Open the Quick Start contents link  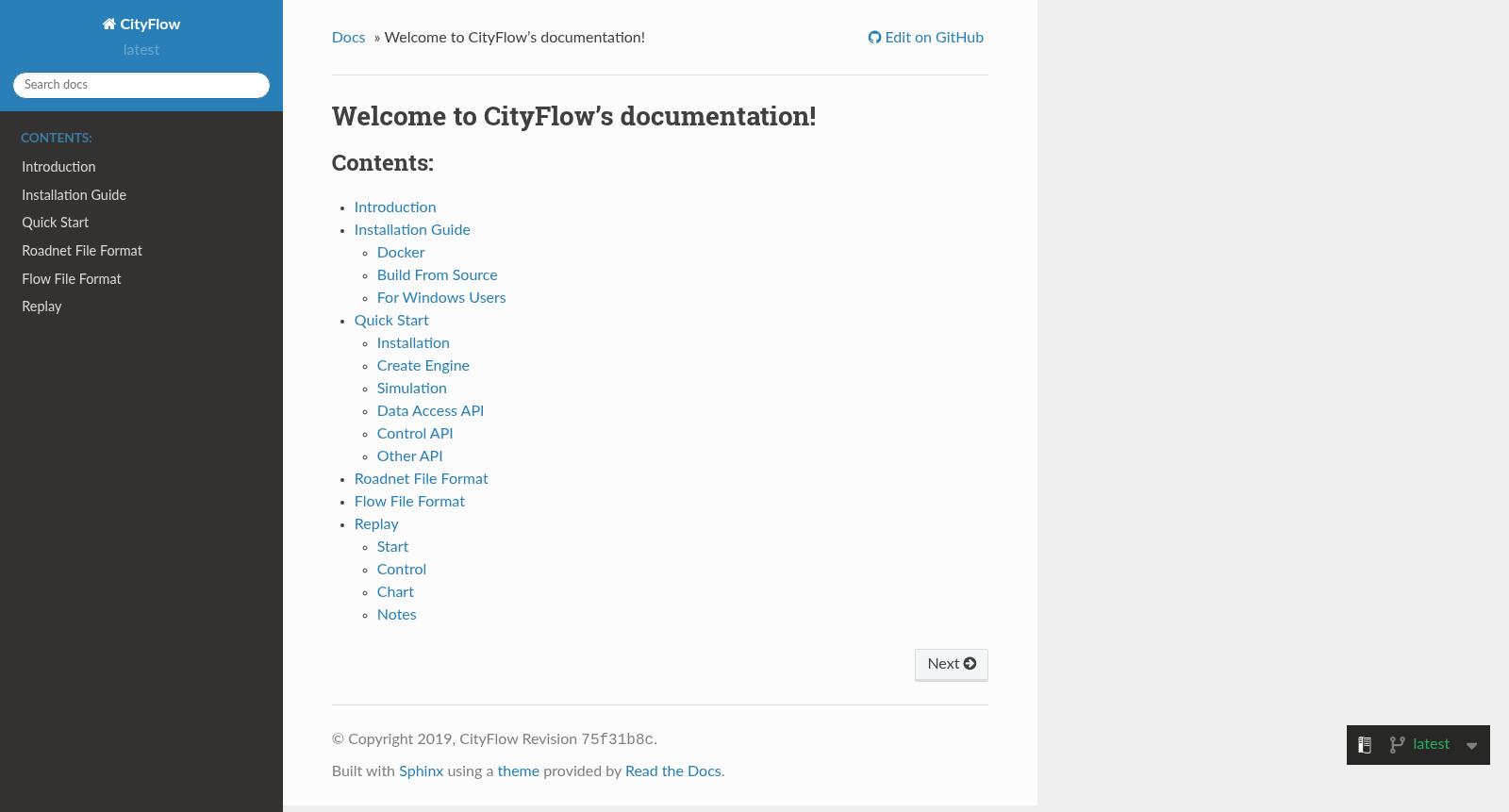(391, 321)
